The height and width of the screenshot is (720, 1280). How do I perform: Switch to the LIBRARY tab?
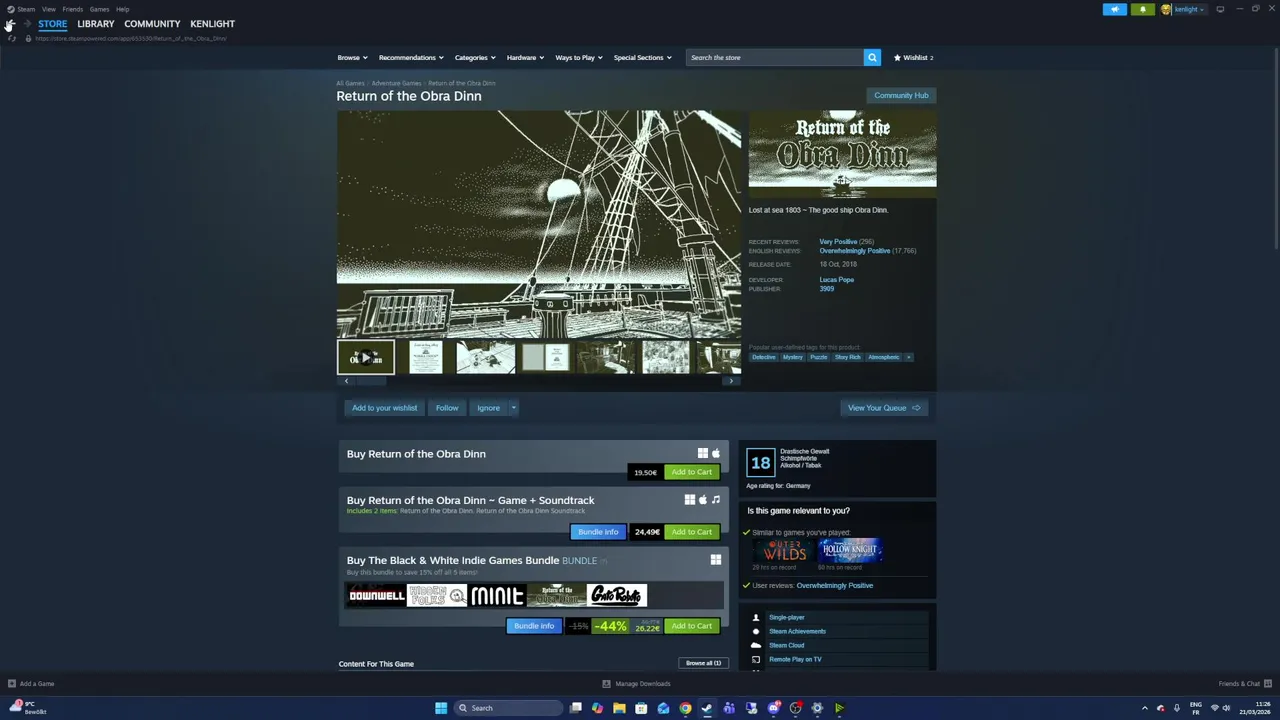pyautogui.click(x=96, y=24)
